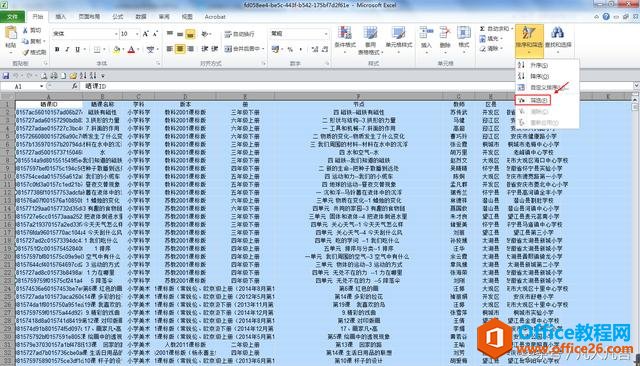
Task: Click the Wrap Text button
Action: pos(240,34)
